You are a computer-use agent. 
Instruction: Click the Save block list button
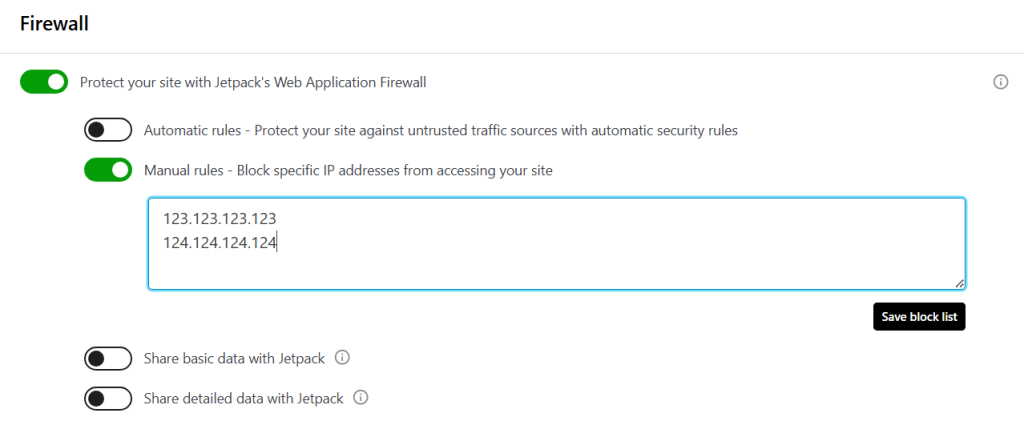tap(919, 317)
